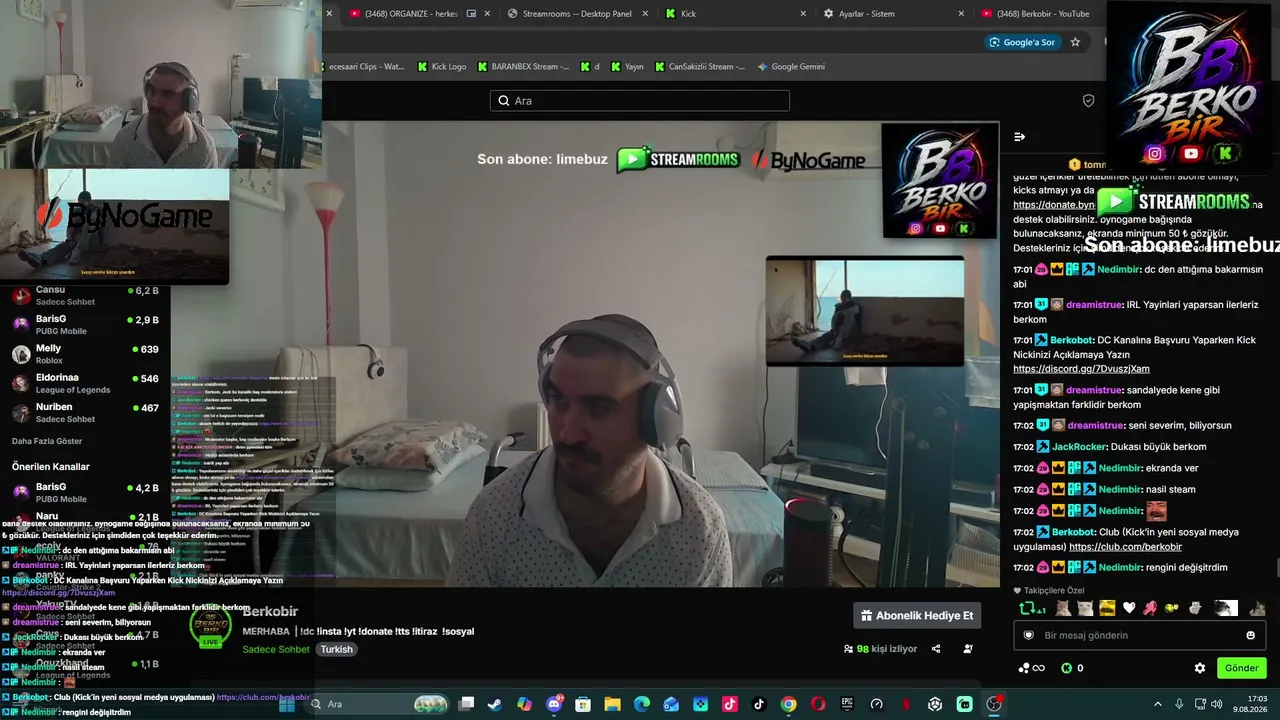Select the Kick browser tab

point(735,14)
